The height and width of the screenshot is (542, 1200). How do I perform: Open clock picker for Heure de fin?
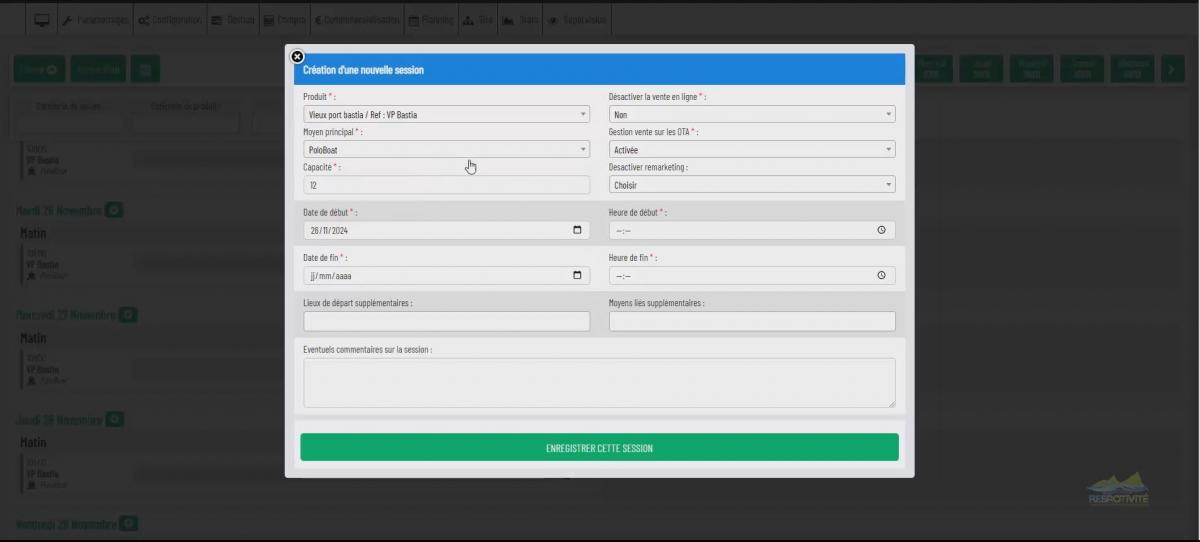click(x=881, y=275)
